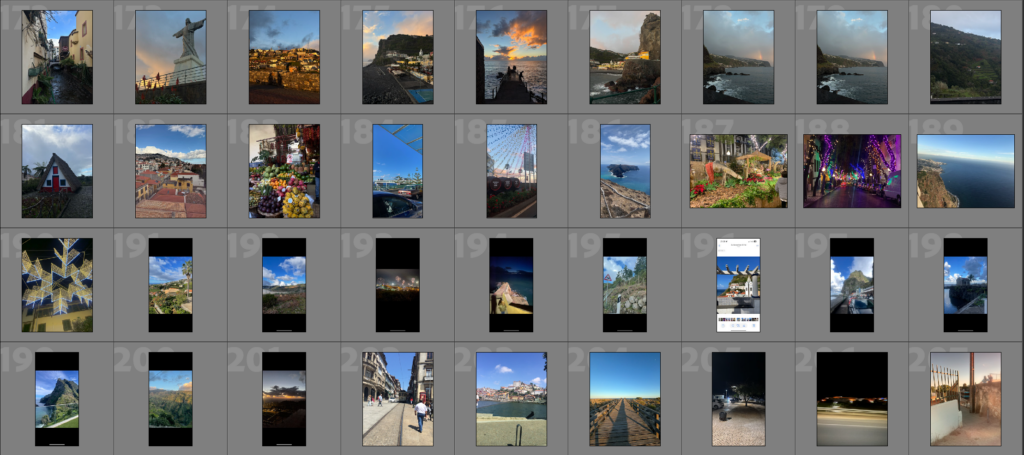Select the terracotta rooftops town photo

click(170, 171)
